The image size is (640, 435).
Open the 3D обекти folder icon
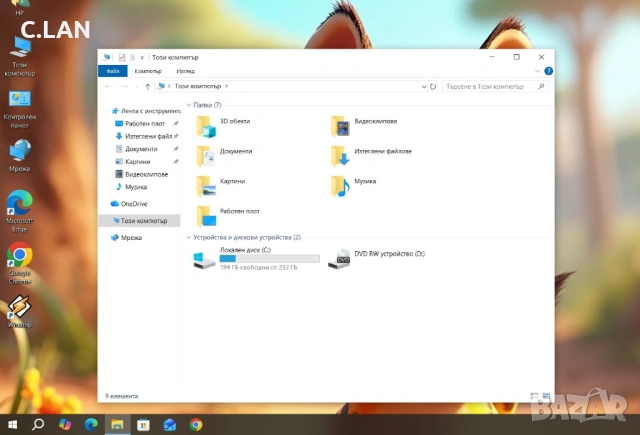[206, 125]
